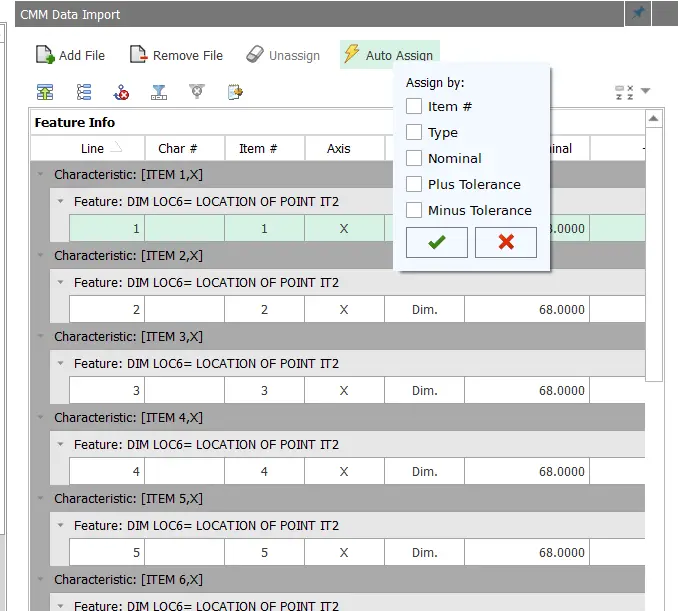Click the Auto Assign lightning button
678x611 pixels.
click(x=389, y=55)
